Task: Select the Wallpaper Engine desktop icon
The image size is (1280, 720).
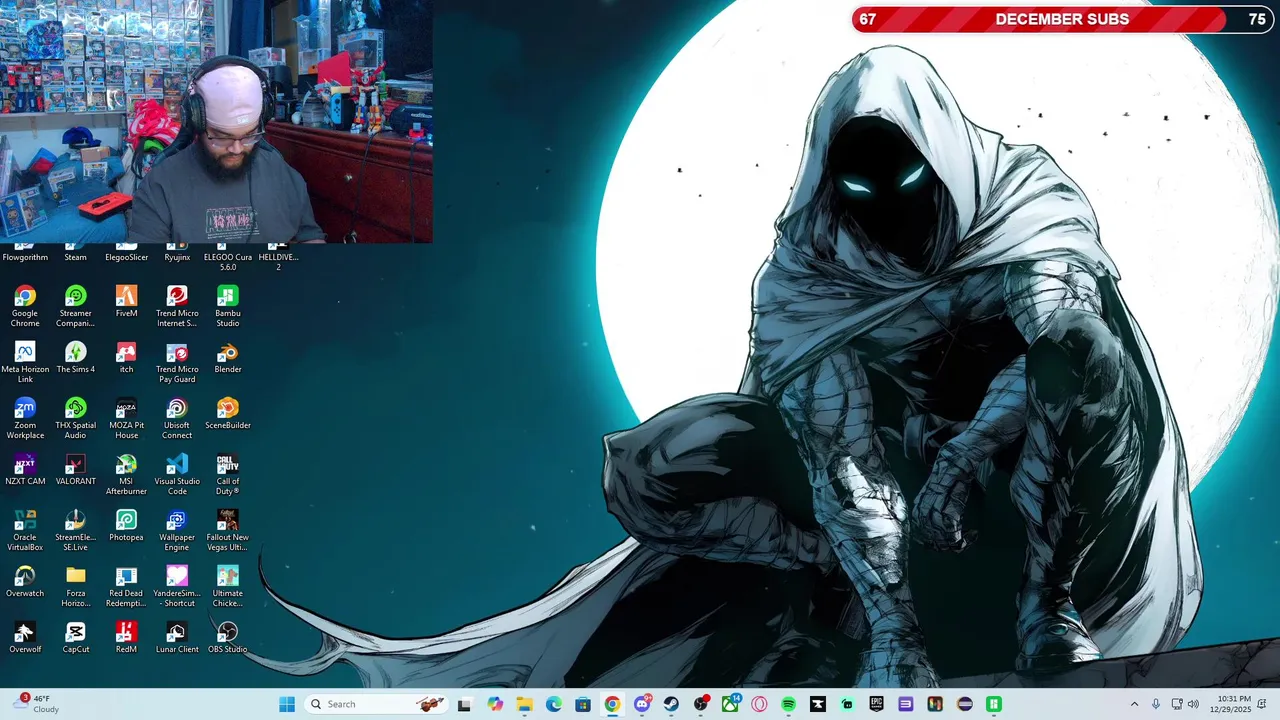Action: coord(177,530)
